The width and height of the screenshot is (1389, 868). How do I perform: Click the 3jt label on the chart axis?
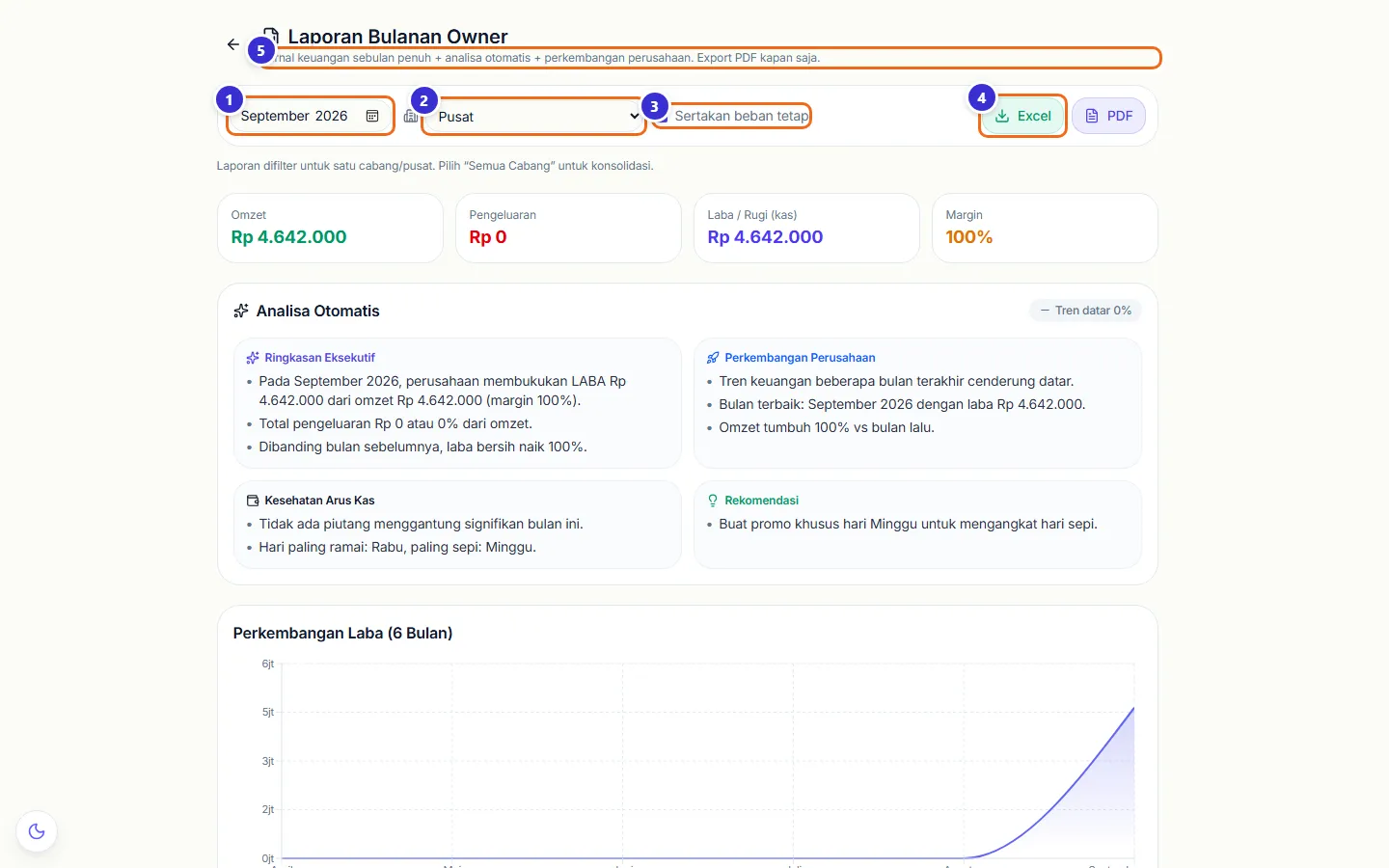268,761
